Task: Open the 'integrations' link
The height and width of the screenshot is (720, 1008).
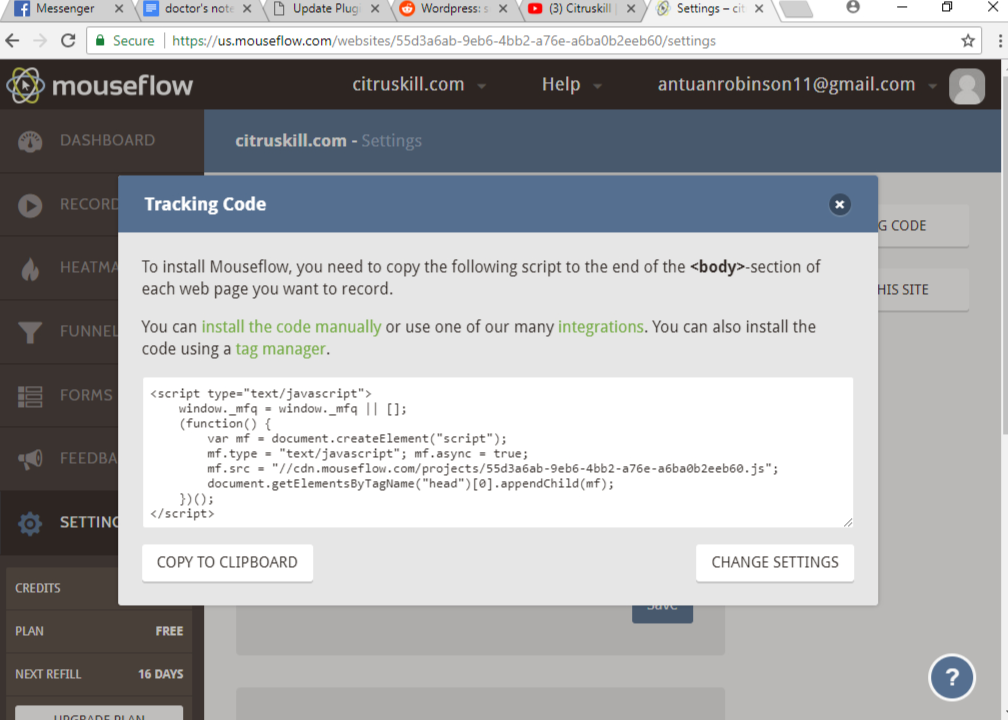Action: coord(600,327)
